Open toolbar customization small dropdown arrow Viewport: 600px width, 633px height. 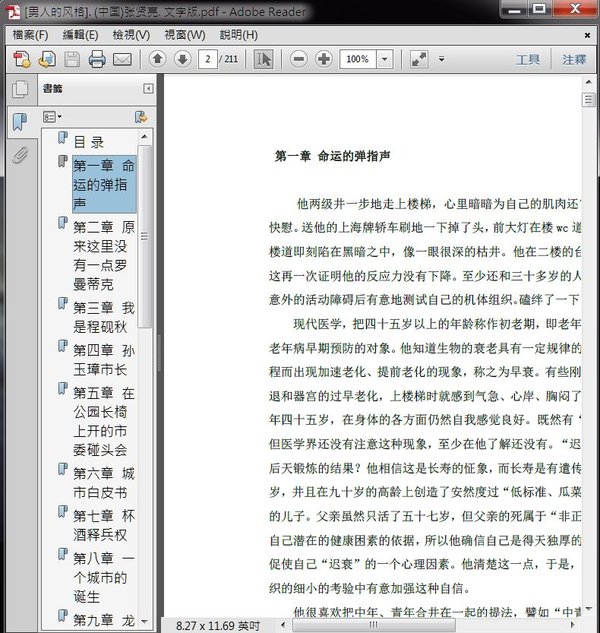(442, 59)
